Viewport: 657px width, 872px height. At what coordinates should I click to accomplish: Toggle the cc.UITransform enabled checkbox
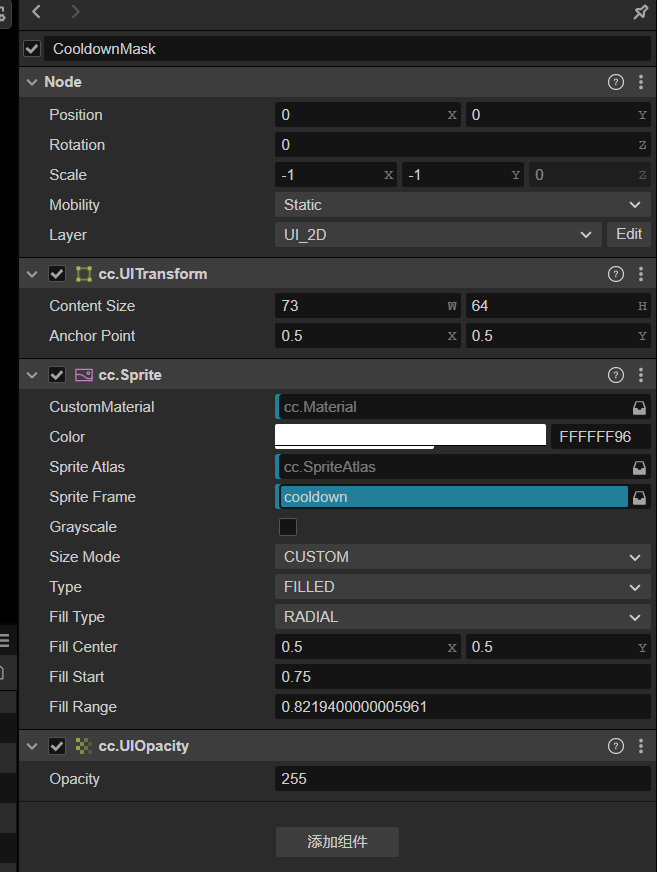pos(57,274)
